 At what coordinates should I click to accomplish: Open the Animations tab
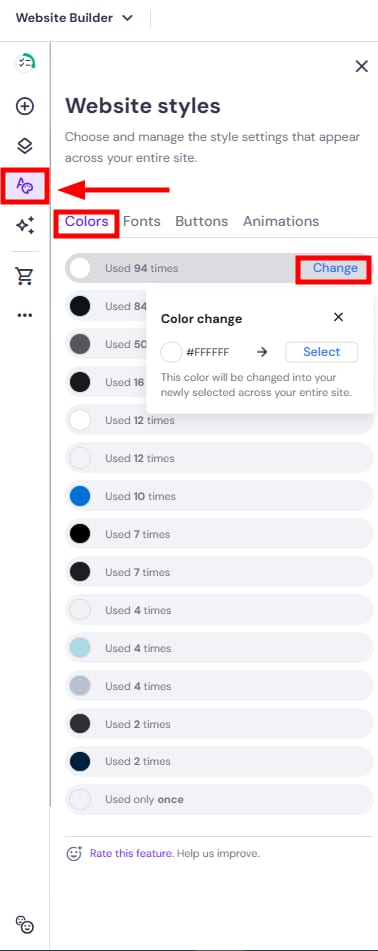[281, 221]
